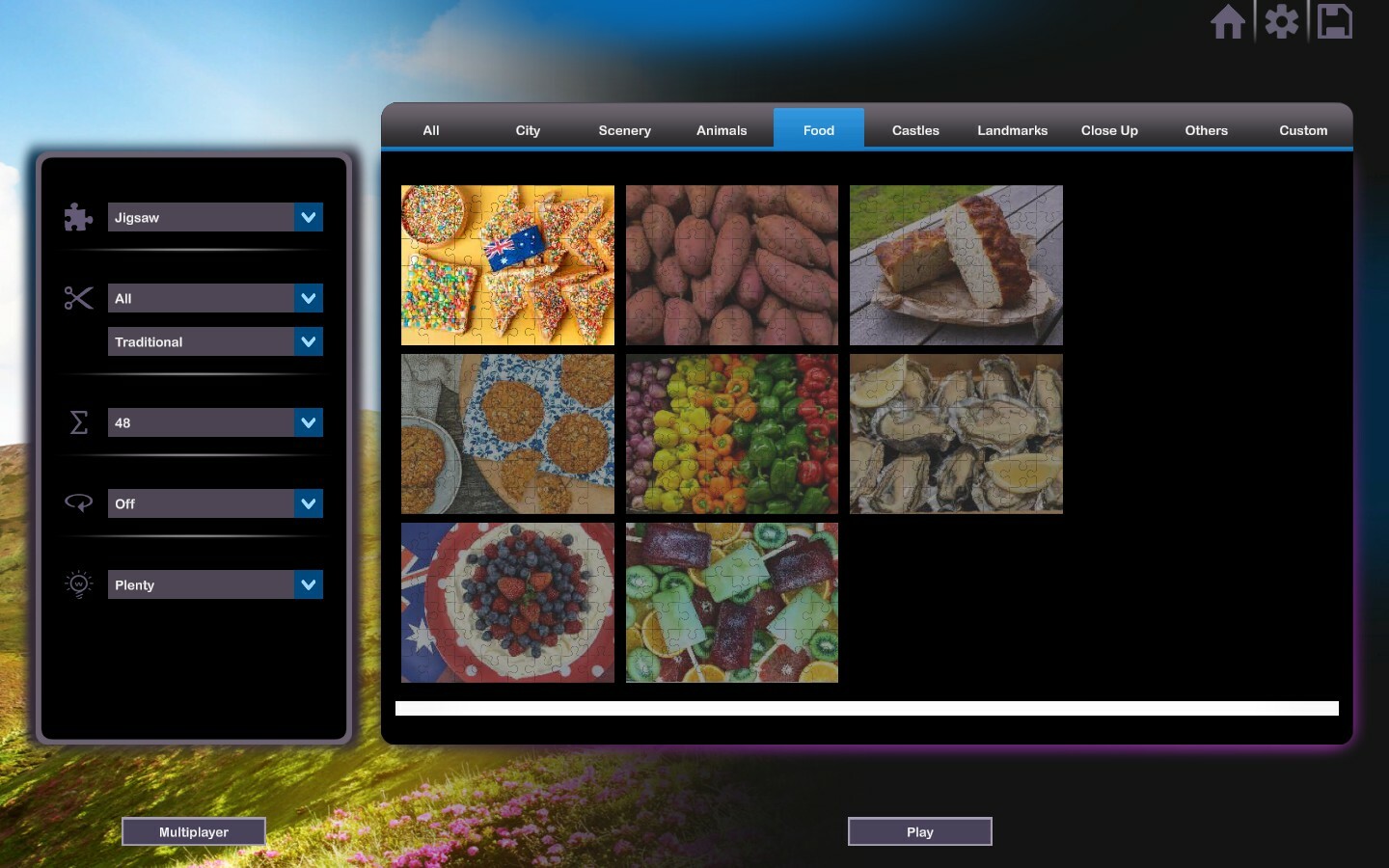Click the puzzle piece icon for puzzle type

78,217
